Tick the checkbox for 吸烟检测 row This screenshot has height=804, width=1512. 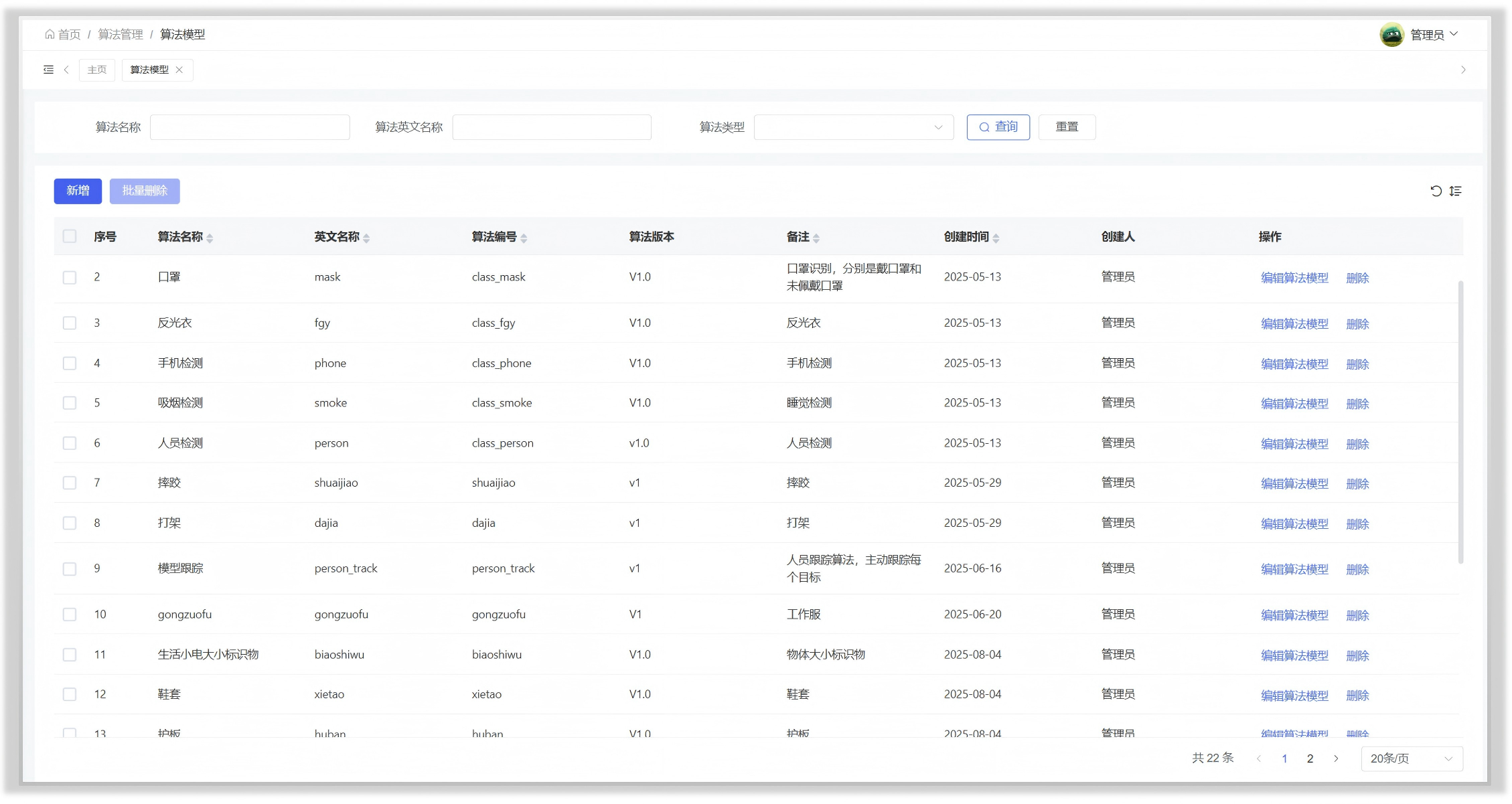coord(70,403)
